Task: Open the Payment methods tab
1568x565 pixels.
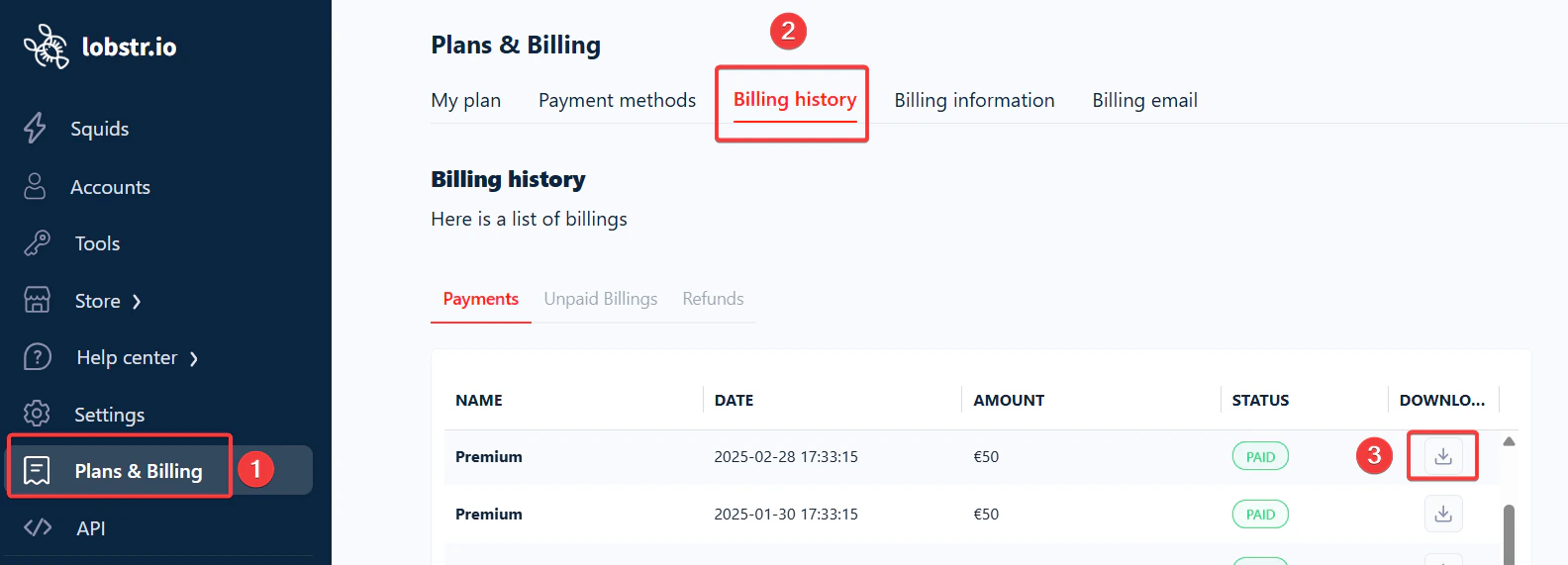Action: click(617, 100)
